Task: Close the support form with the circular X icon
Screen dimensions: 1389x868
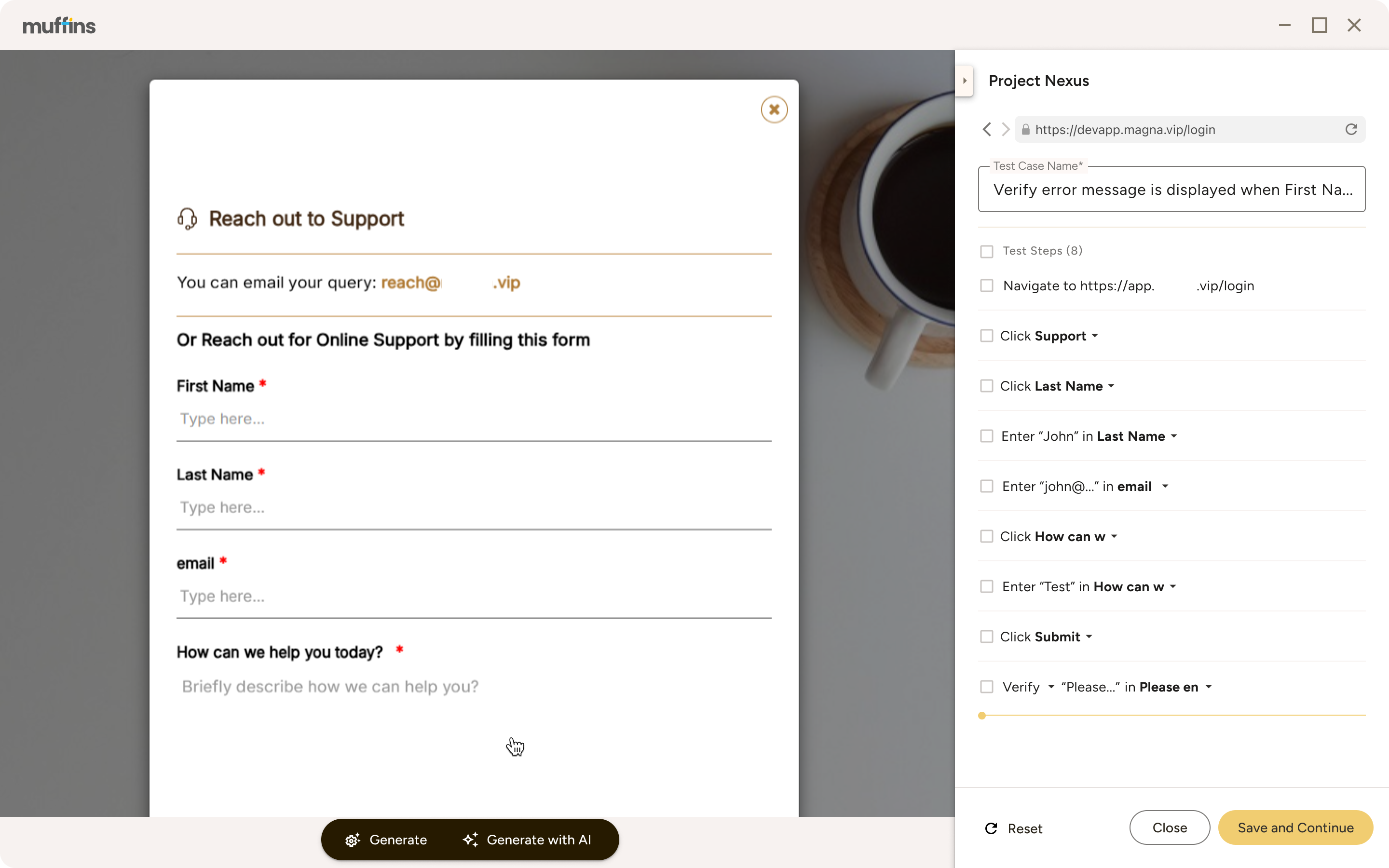Action: [774, 109]
